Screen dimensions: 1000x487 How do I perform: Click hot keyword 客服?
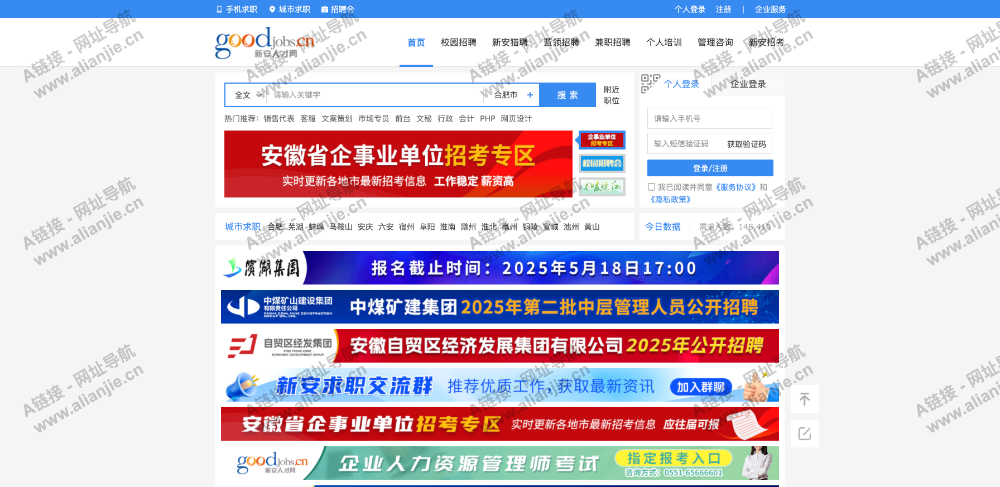[x=308, y=119]
